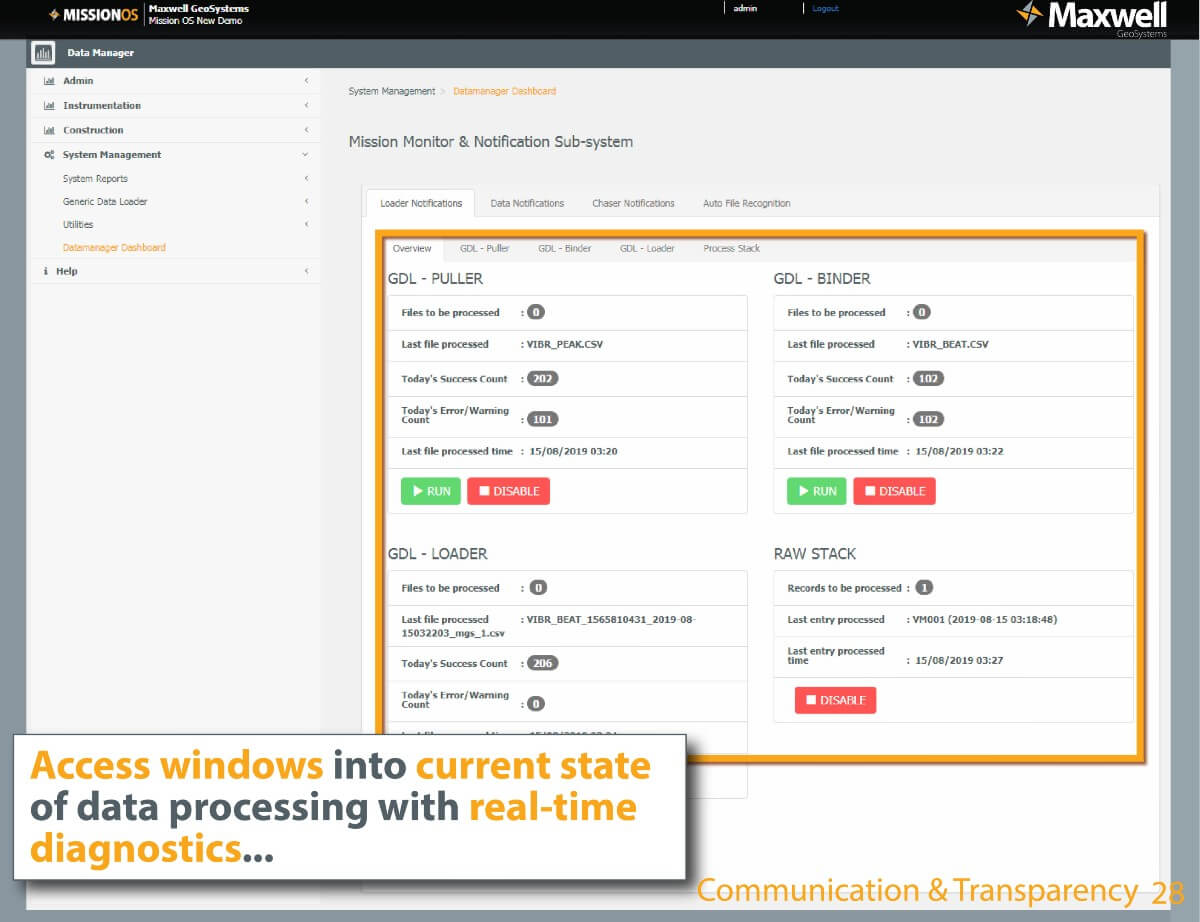Disable the GDL - Puller process
Viewport: 1200px width, 922px height.
click(x=508, y=491)
